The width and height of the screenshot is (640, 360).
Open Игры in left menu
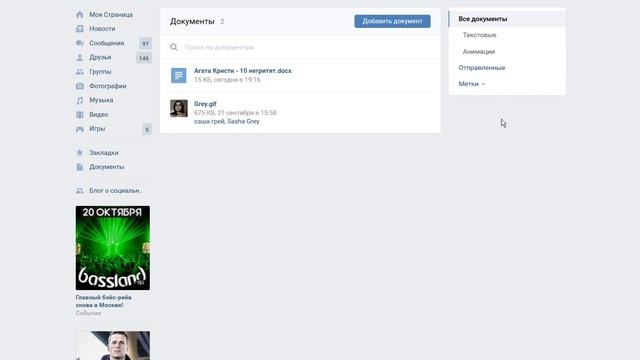(97, 129)
